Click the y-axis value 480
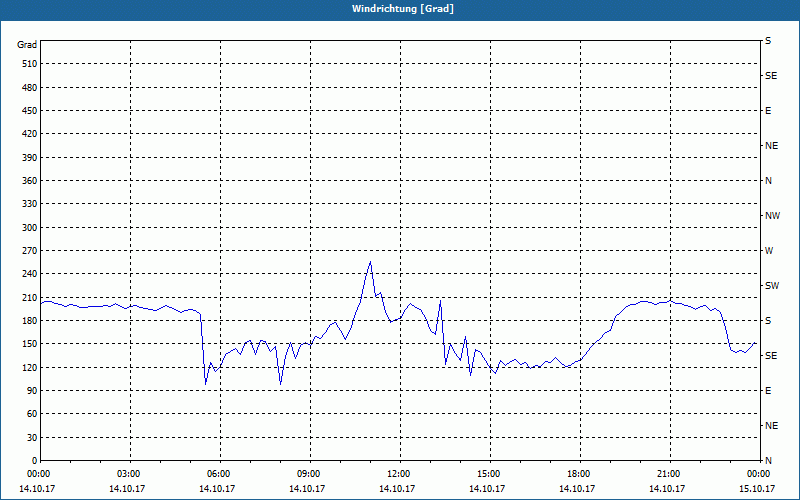 point(30,88)
